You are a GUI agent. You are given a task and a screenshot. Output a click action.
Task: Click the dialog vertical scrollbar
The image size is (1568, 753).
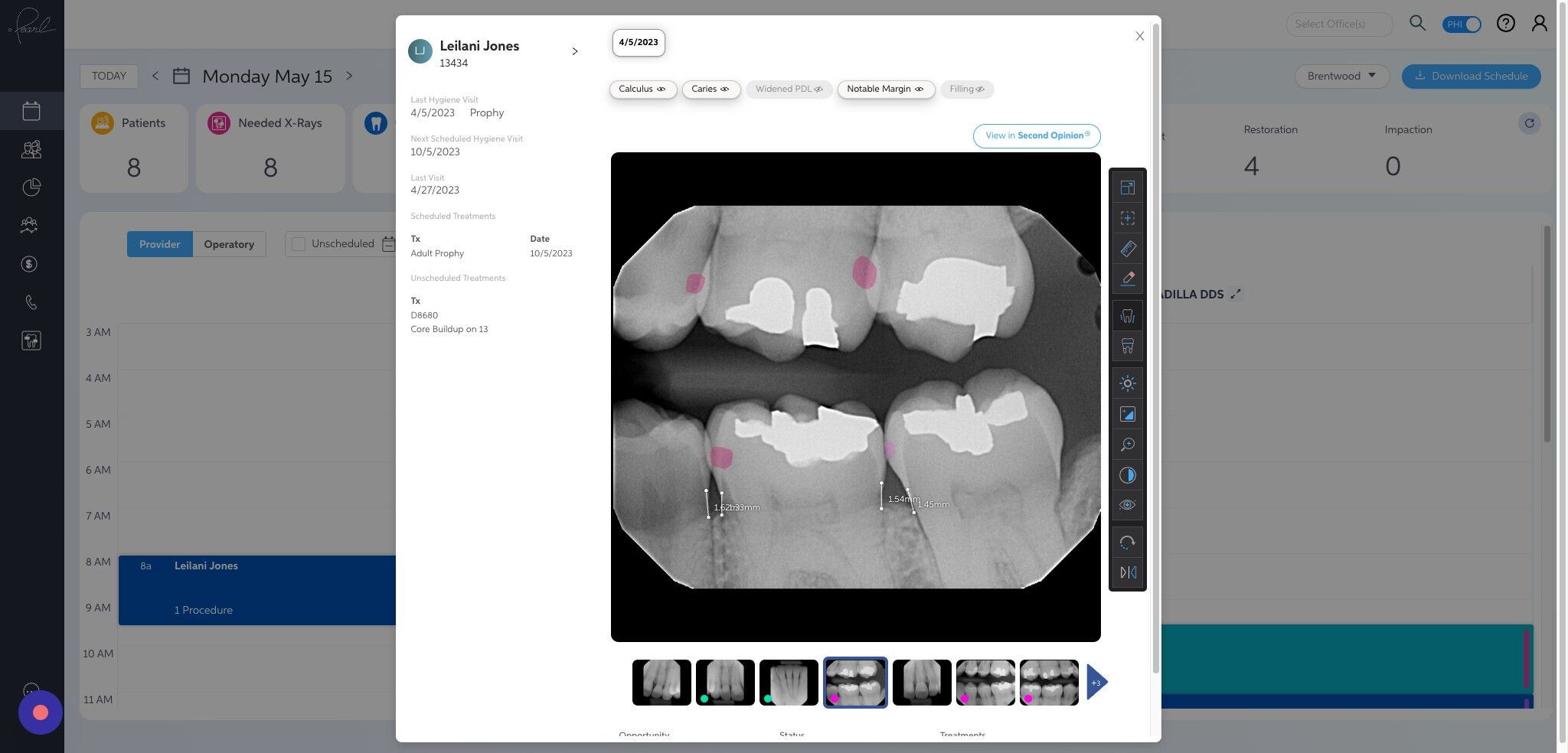pyautogui.click(x=1155, y=348)
